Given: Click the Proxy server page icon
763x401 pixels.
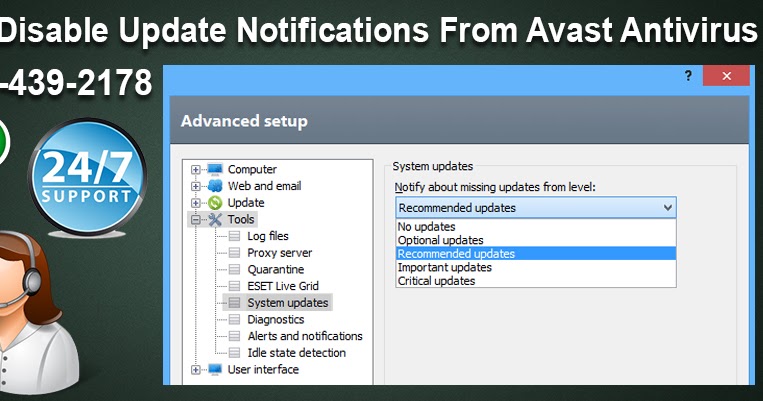Looking at the screenshot, I should (x=235, y=253).
